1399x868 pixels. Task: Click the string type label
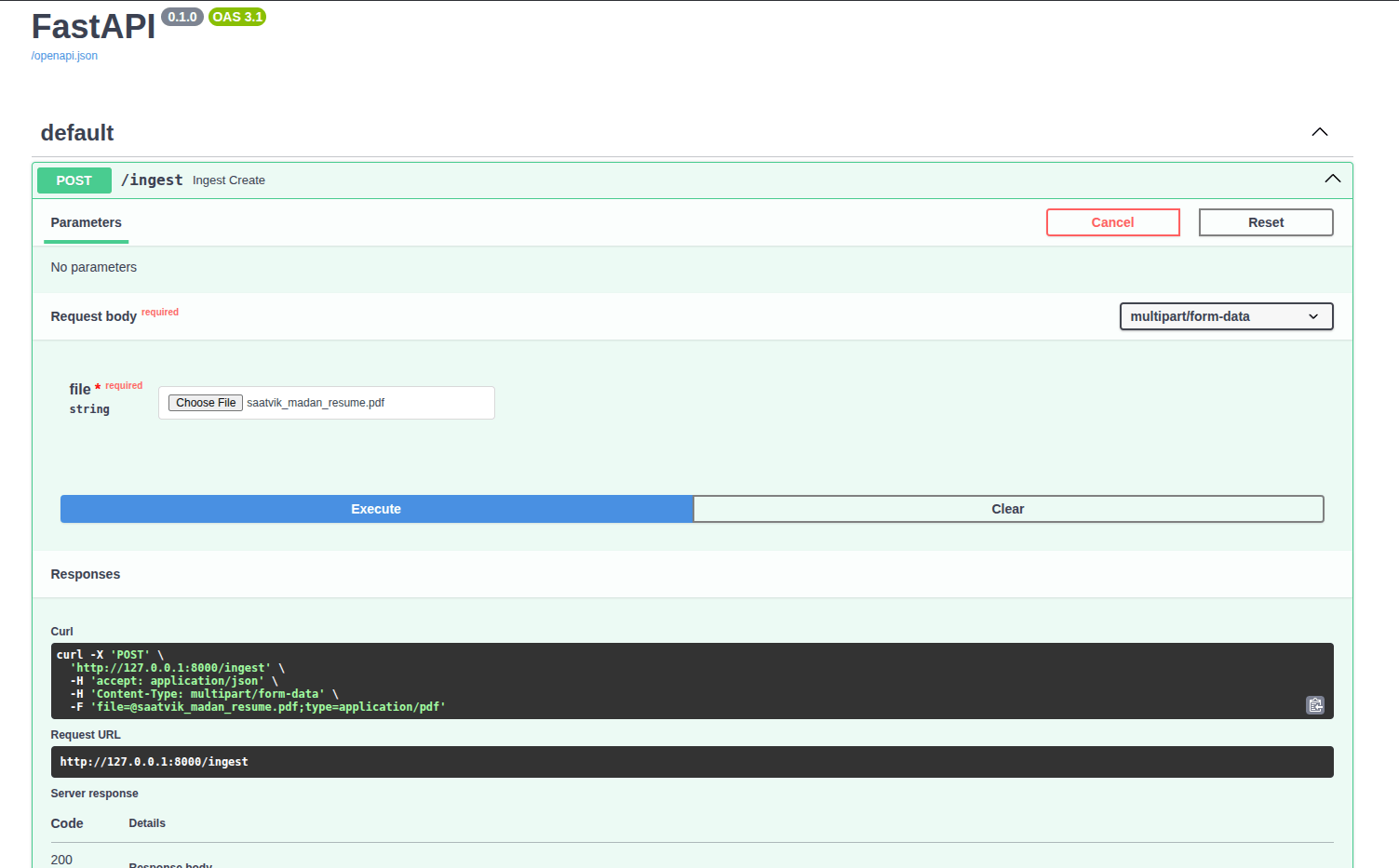[89, 409]
